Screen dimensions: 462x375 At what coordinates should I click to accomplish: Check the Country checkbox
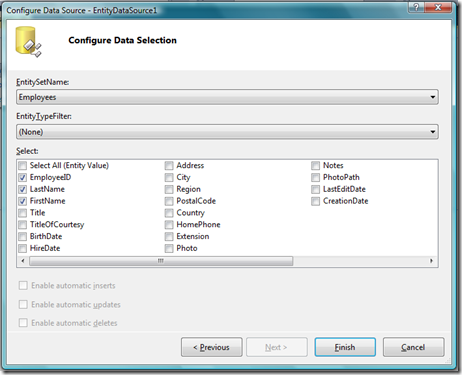[169, 213]
